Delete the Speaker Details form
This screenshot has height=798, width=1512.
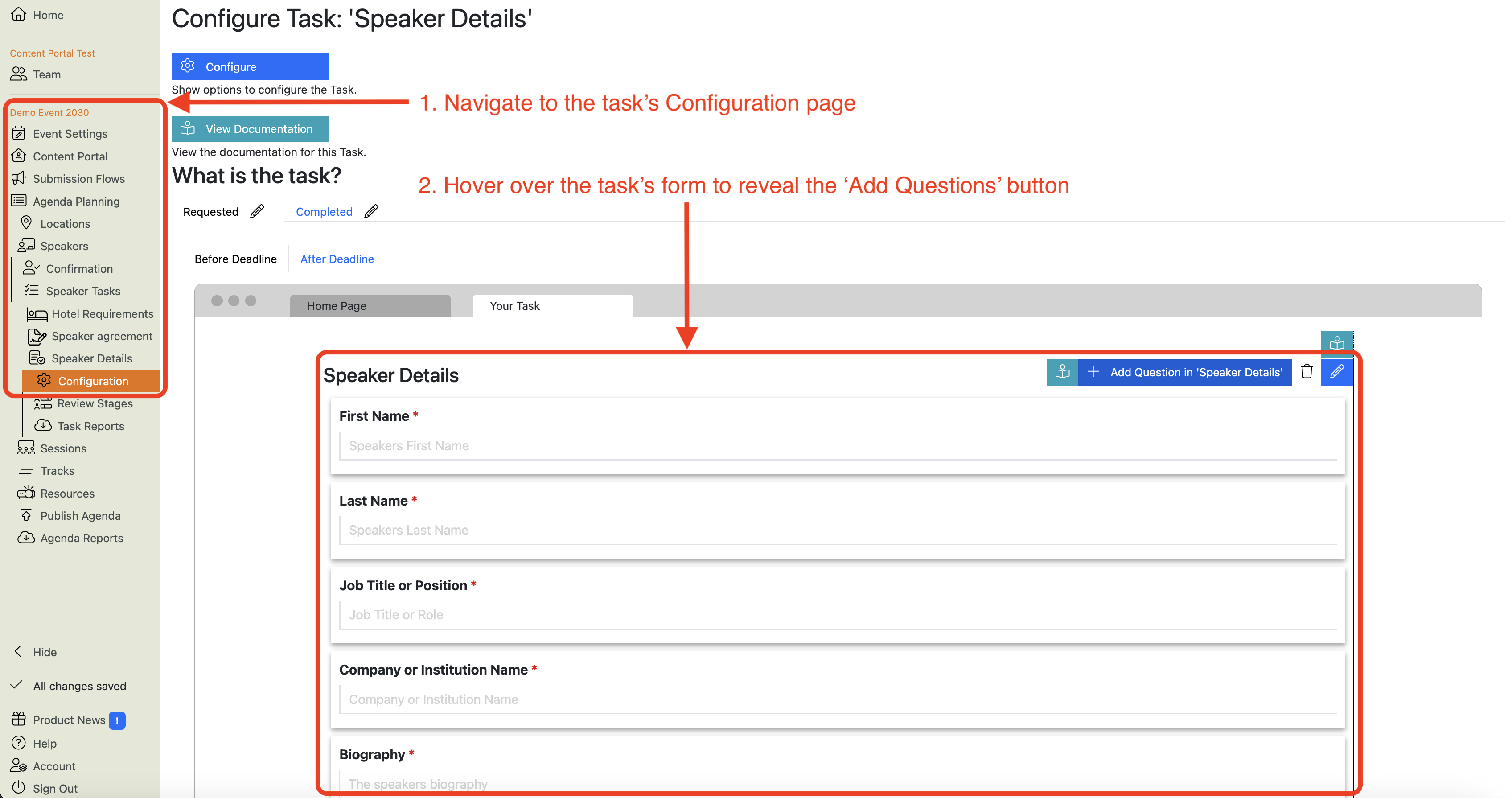[x=1307, y=372]
